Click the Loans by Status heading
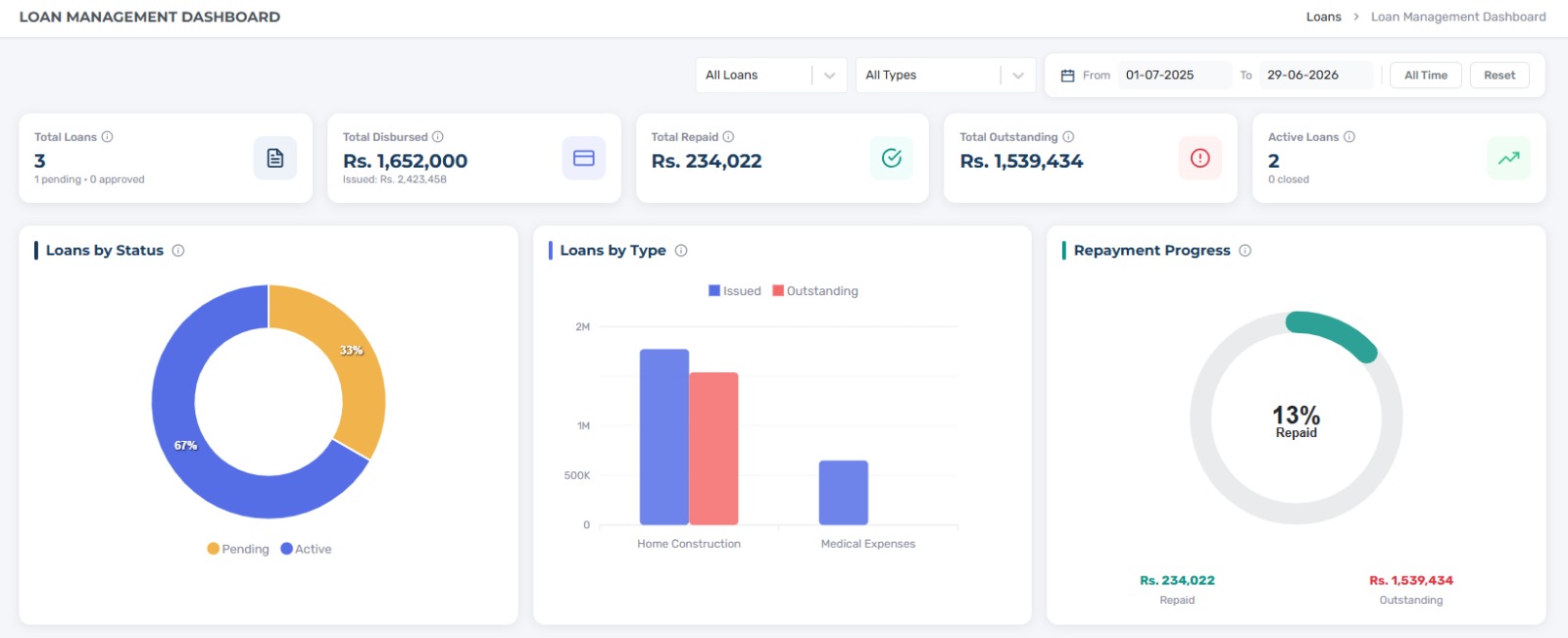The image size is (1568, 638). [x=105, y=251]
